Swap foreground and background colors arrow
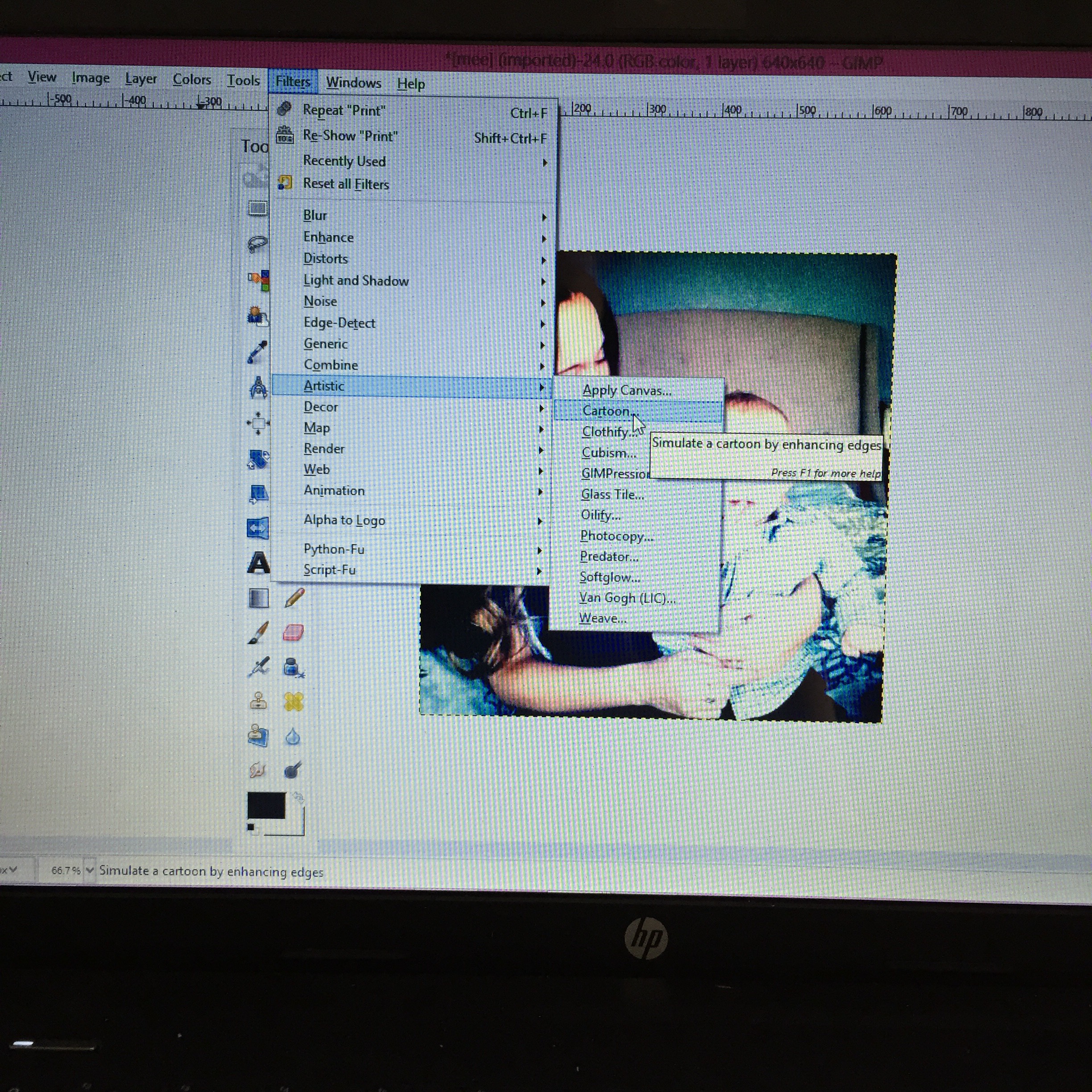Viewport: 1092px width, 1092px height. coord(298,798)
